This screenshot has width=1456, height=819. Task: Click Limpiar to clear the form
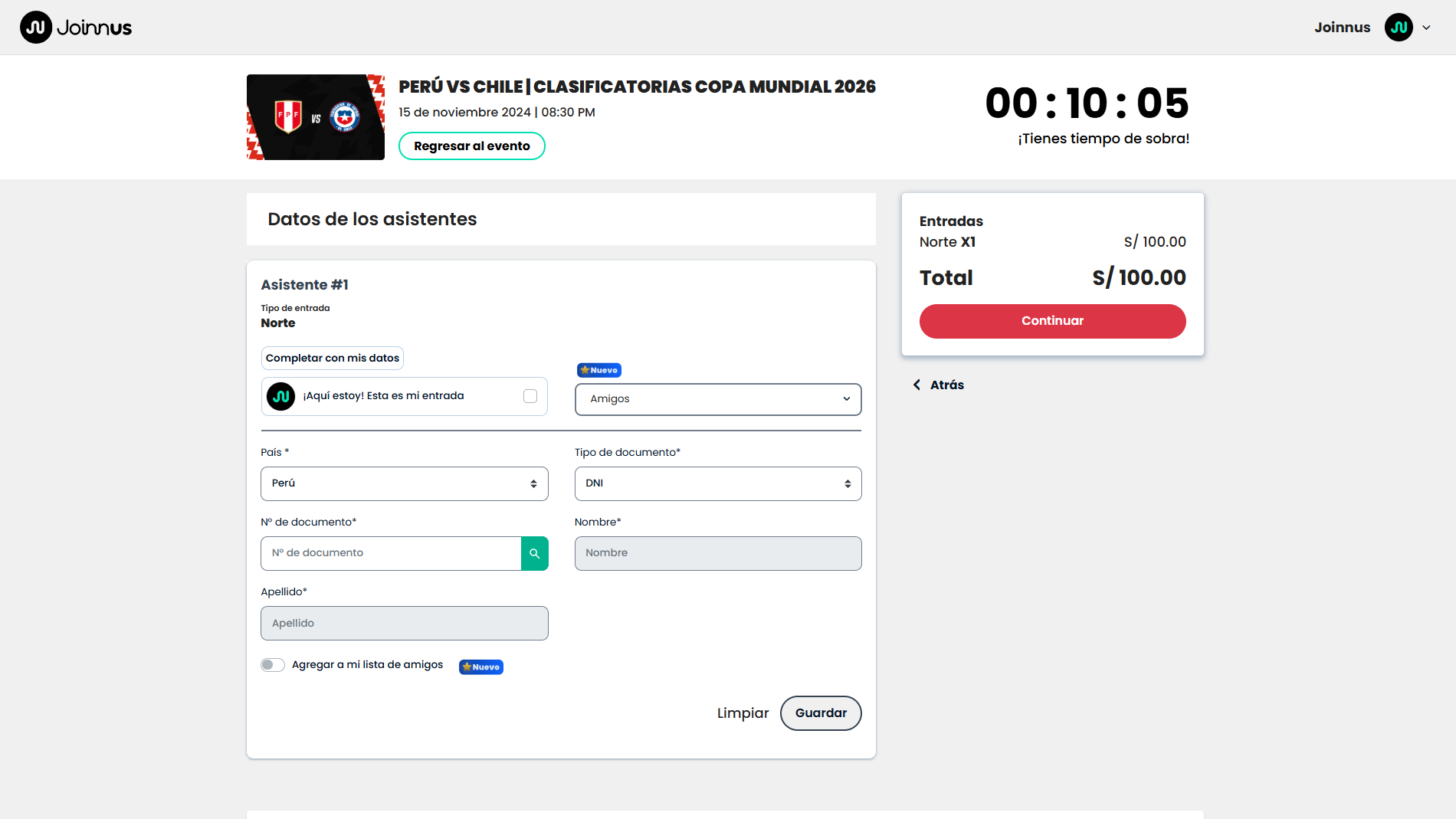742,713
